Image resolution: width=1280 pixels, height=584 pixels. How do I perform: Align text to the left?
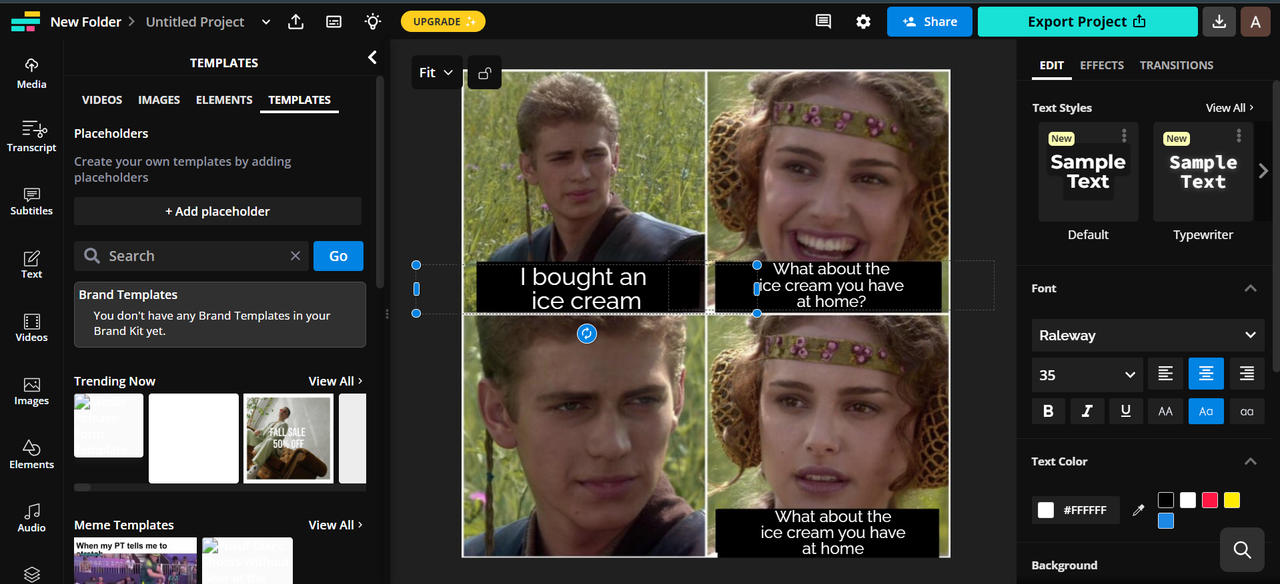click(1165, 374)
